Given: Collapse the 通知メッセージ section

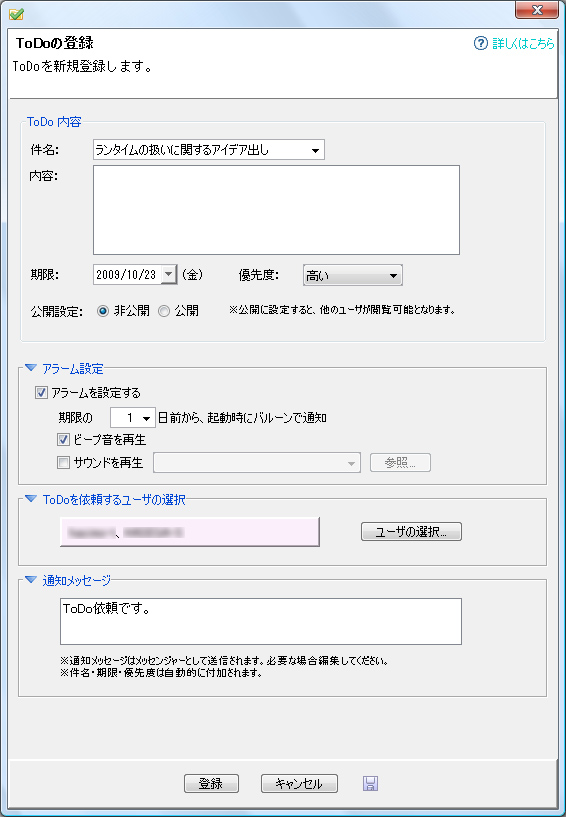Looking at the screenshot, I should pyautogui.click(x=31, y=579).
